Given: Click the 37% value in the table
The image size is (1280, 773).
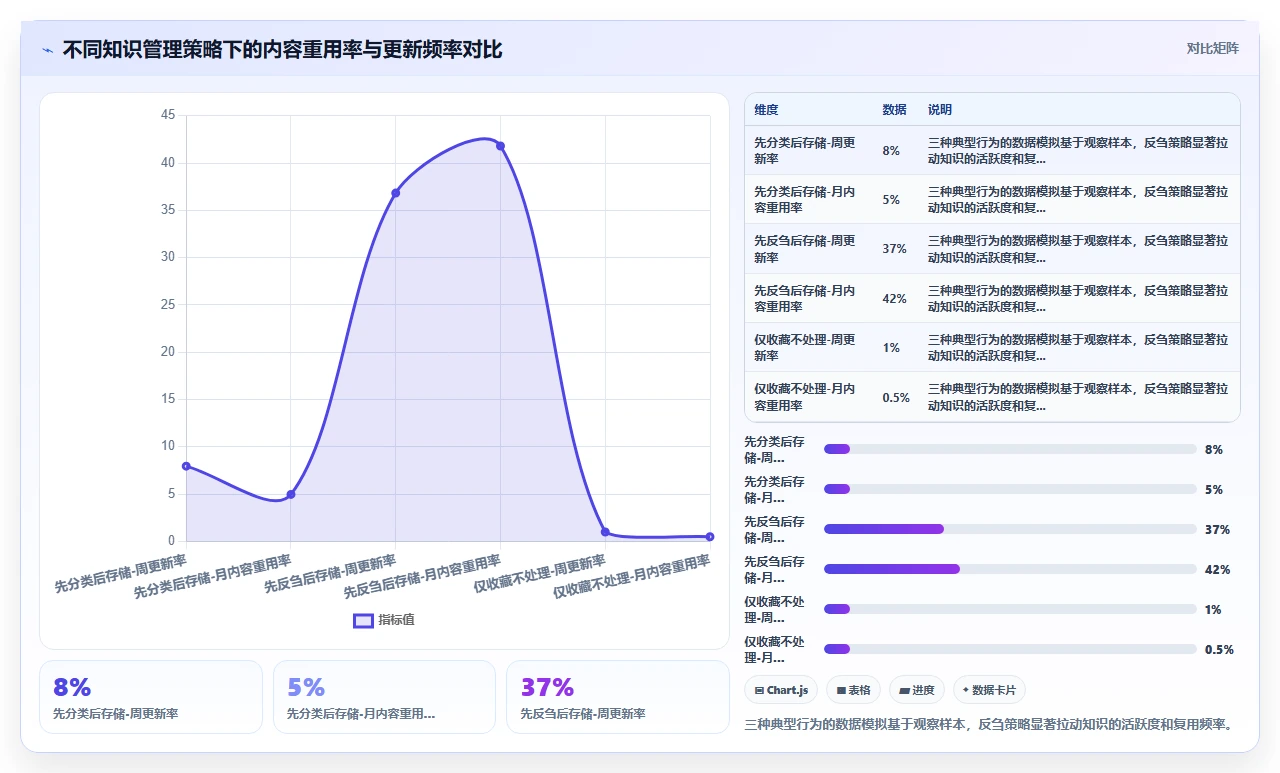Looking at the screenshot, I should 894,249.
